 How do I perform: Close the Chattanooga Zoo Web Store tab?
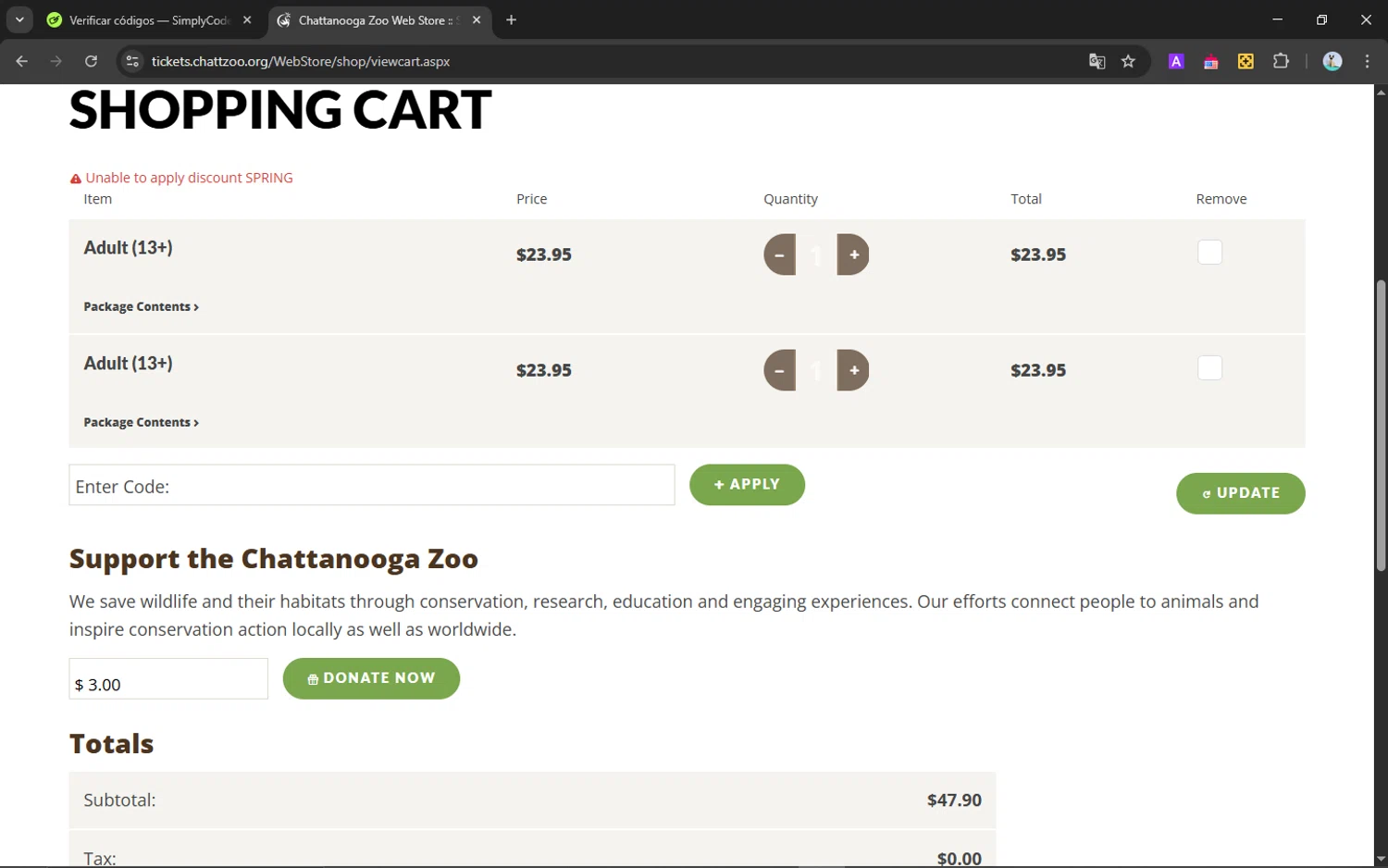click(477, 19)
